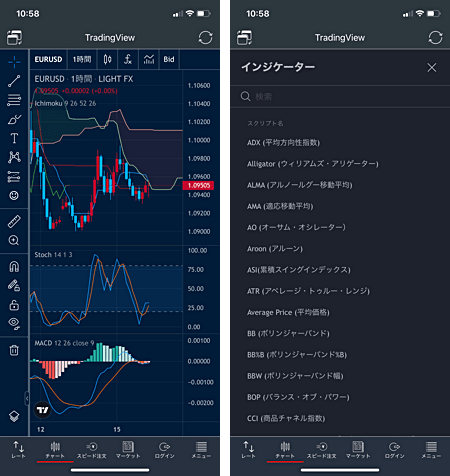Toggle stay in drawing mode
This screenshot has width=450, height=476.
pos(14,286)
